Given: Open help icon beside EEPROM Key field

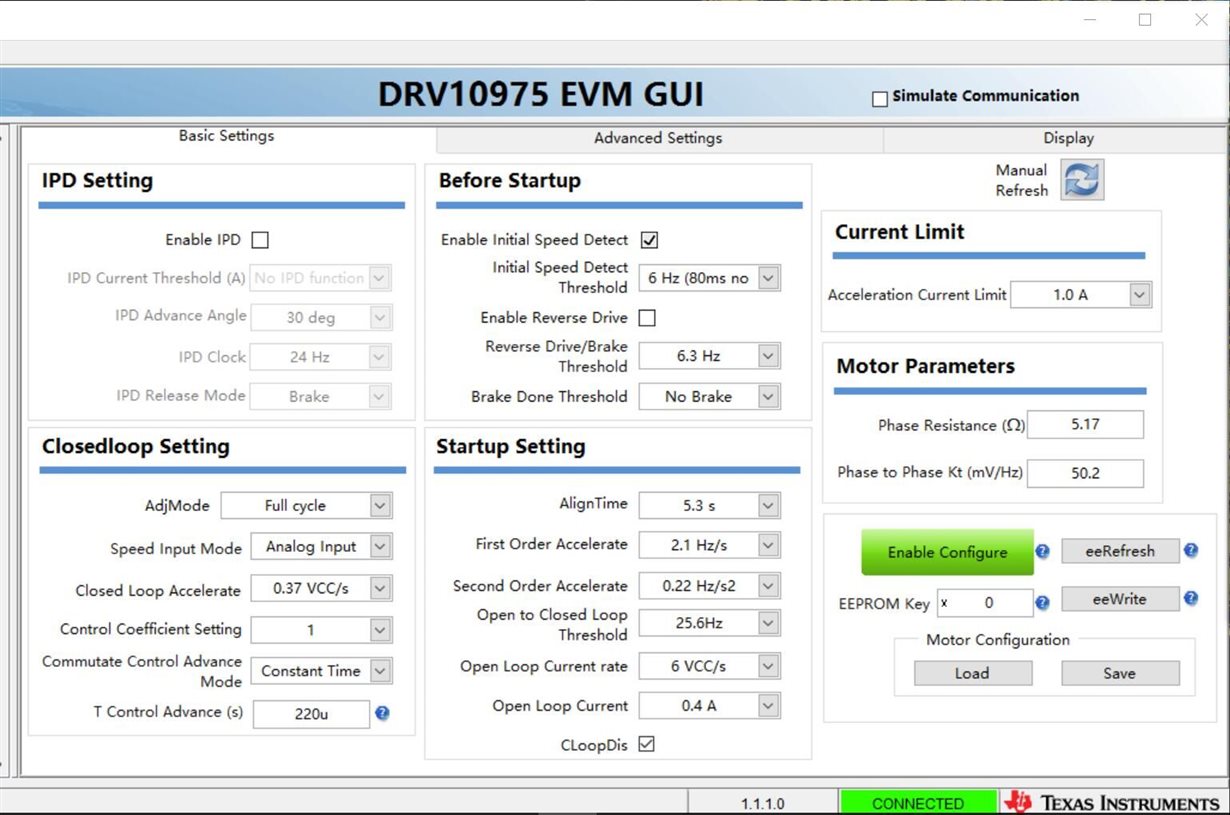Looking at the screenshot, I should coord(1042,602).
